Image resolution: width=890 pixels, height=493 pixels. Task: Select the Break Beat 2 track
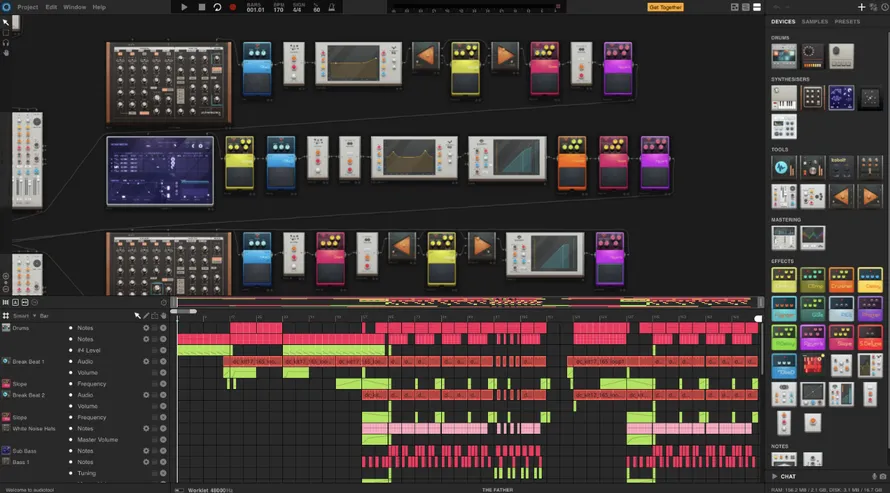(28, 395)
